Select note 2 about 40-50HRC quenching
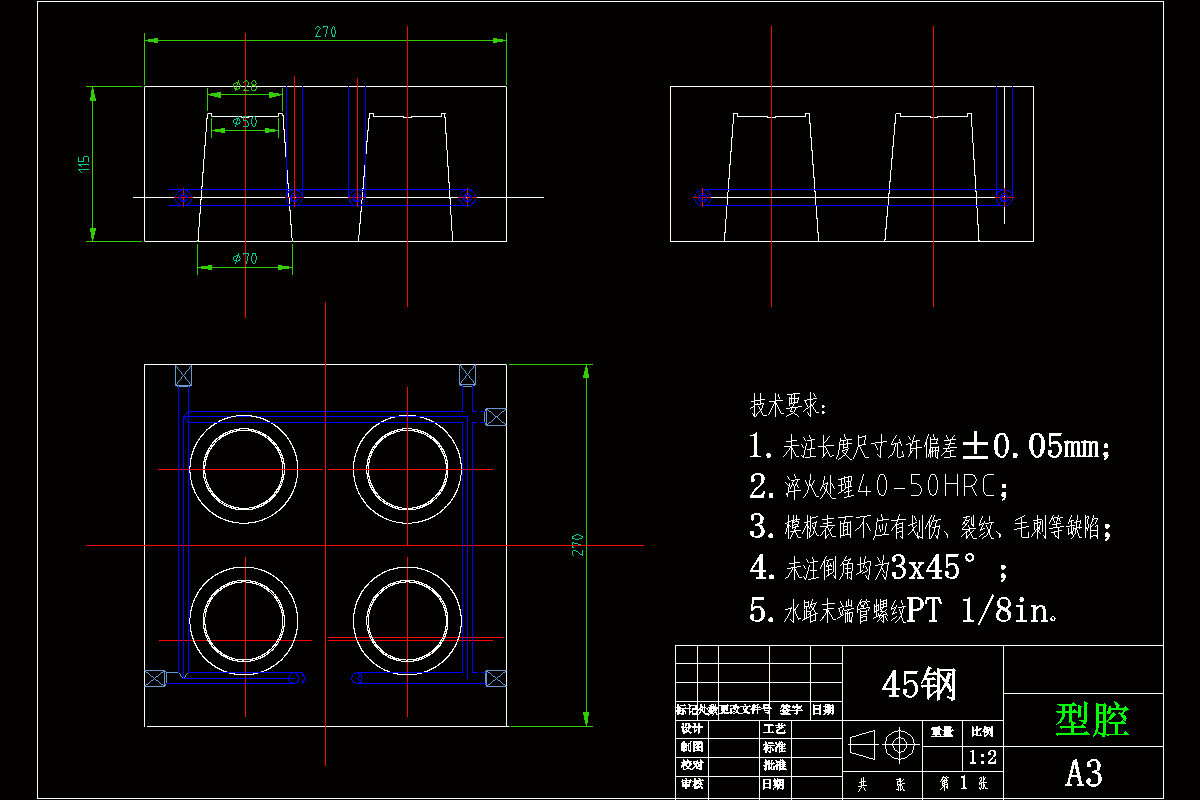 coord(879,487)
